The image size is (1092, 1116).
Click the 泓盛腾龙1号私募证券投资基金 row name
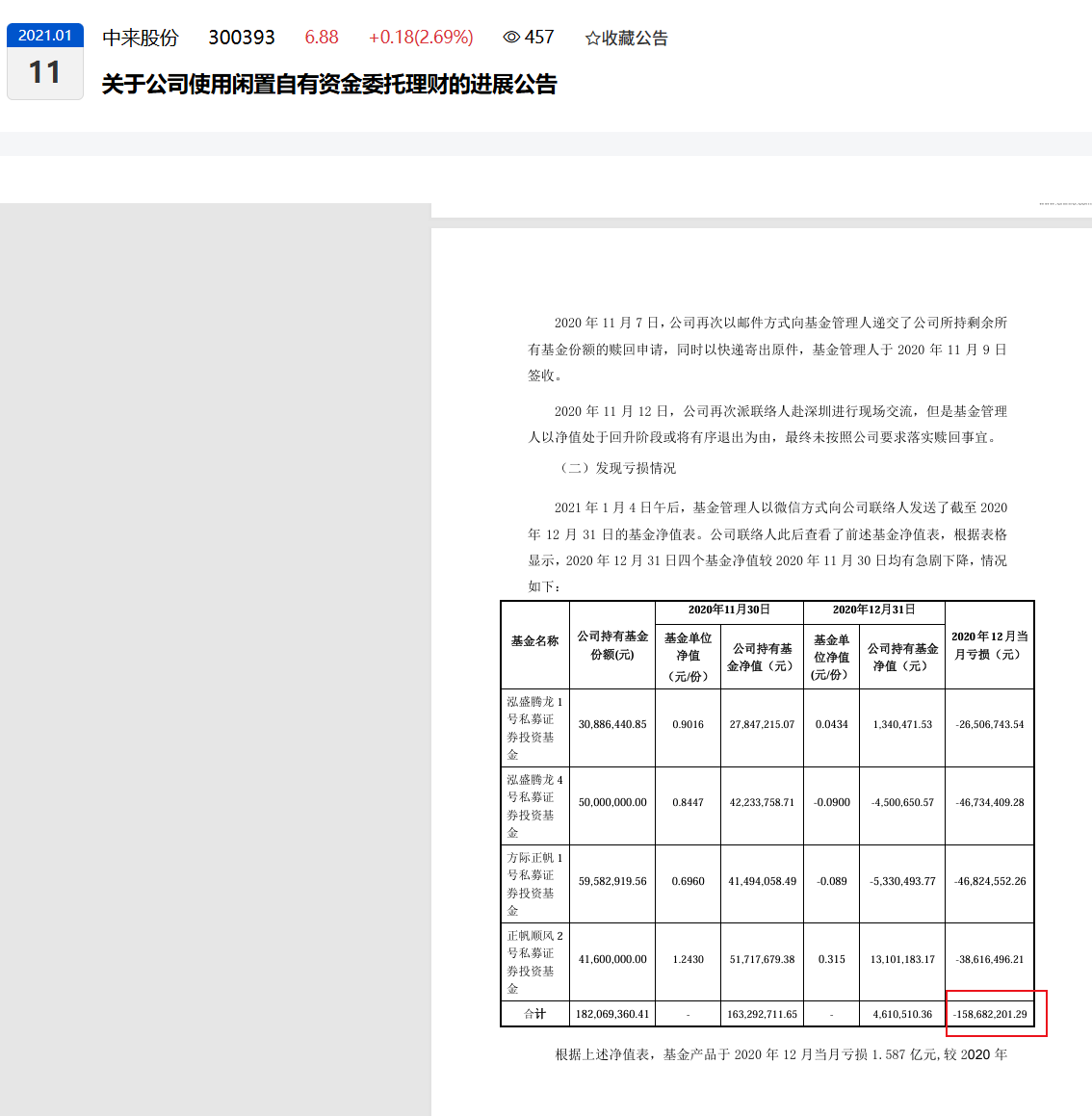(x=534, y=728)
